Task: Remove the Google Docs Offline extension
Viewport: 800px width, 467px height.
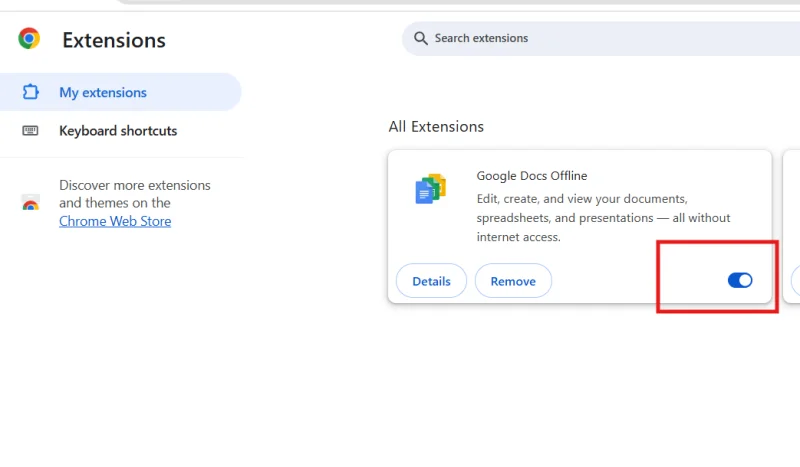Action: point(513,281)
